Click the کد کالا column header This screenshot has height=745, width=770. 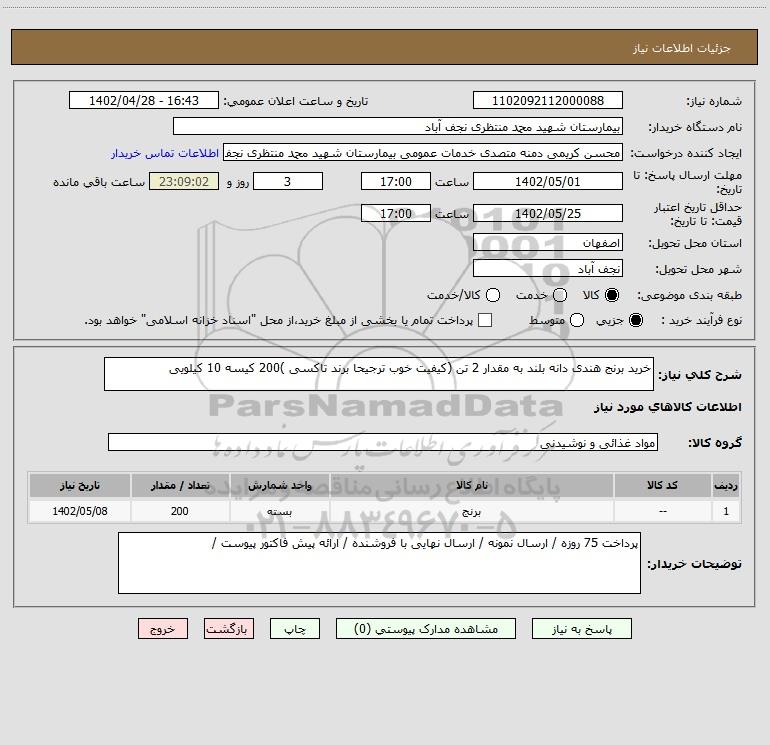[662, 485]
